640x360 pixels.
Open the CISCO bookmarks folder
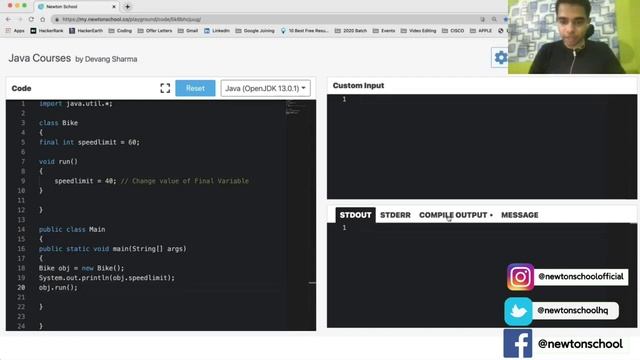tap(453, 31)
